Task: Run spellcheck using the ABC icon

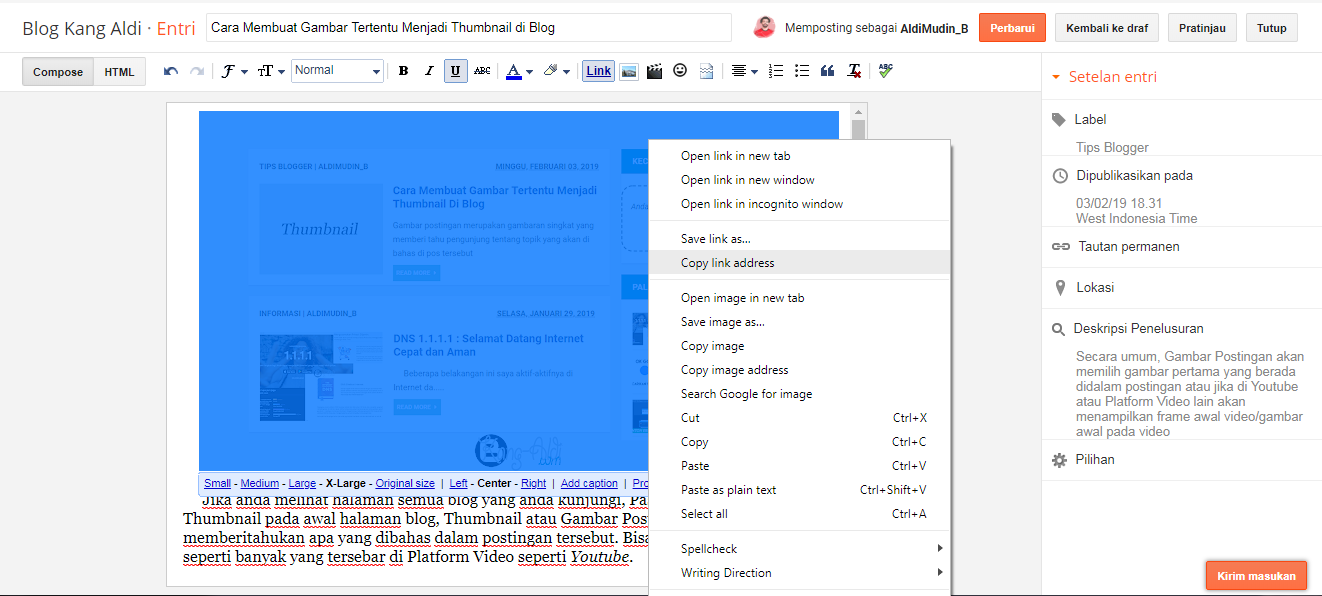Action: [x=884, y=71]
